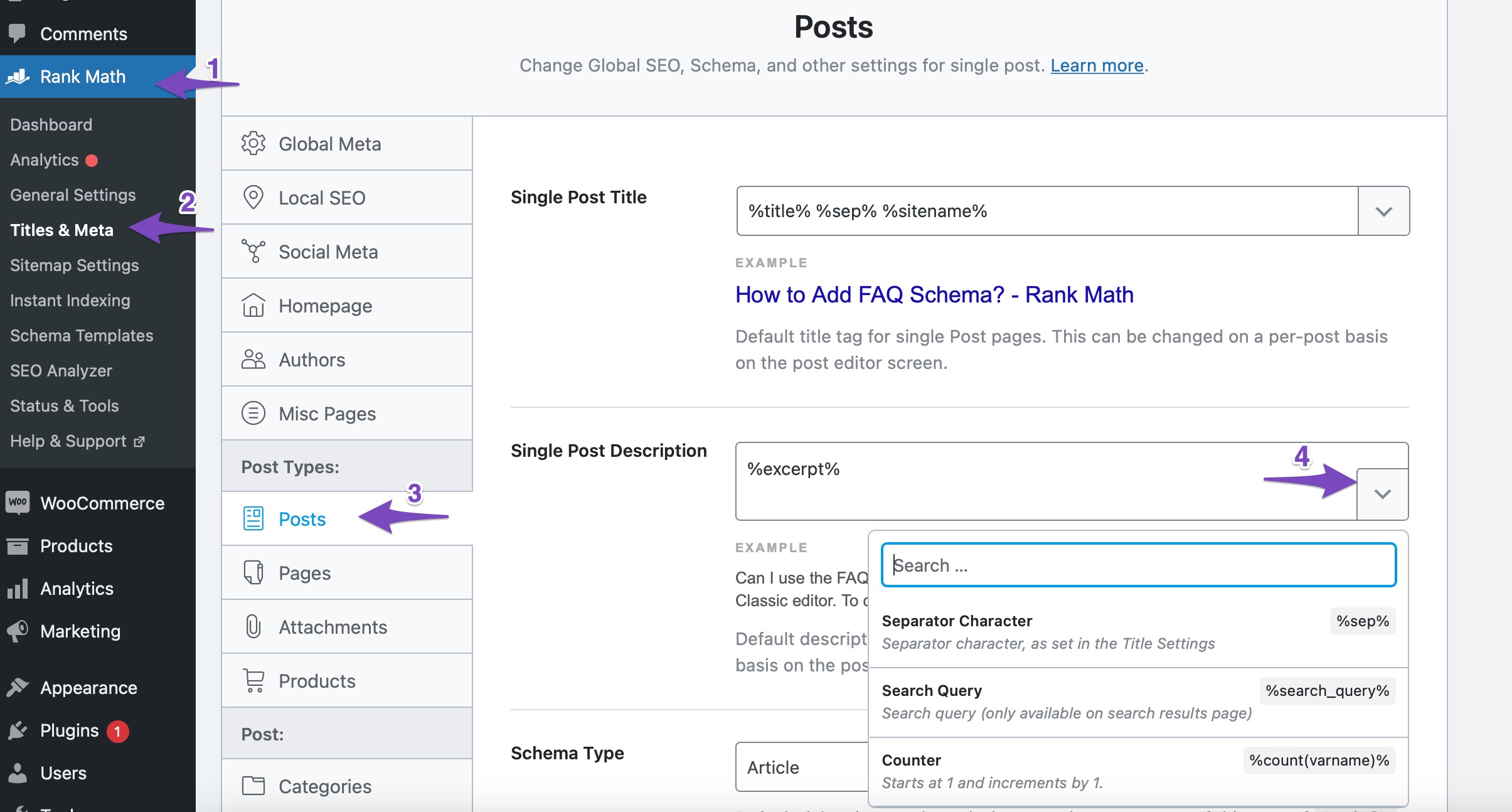The image size is (1512, 812).
Task: Switch to the Pages tab
Action: coord(347,572)
